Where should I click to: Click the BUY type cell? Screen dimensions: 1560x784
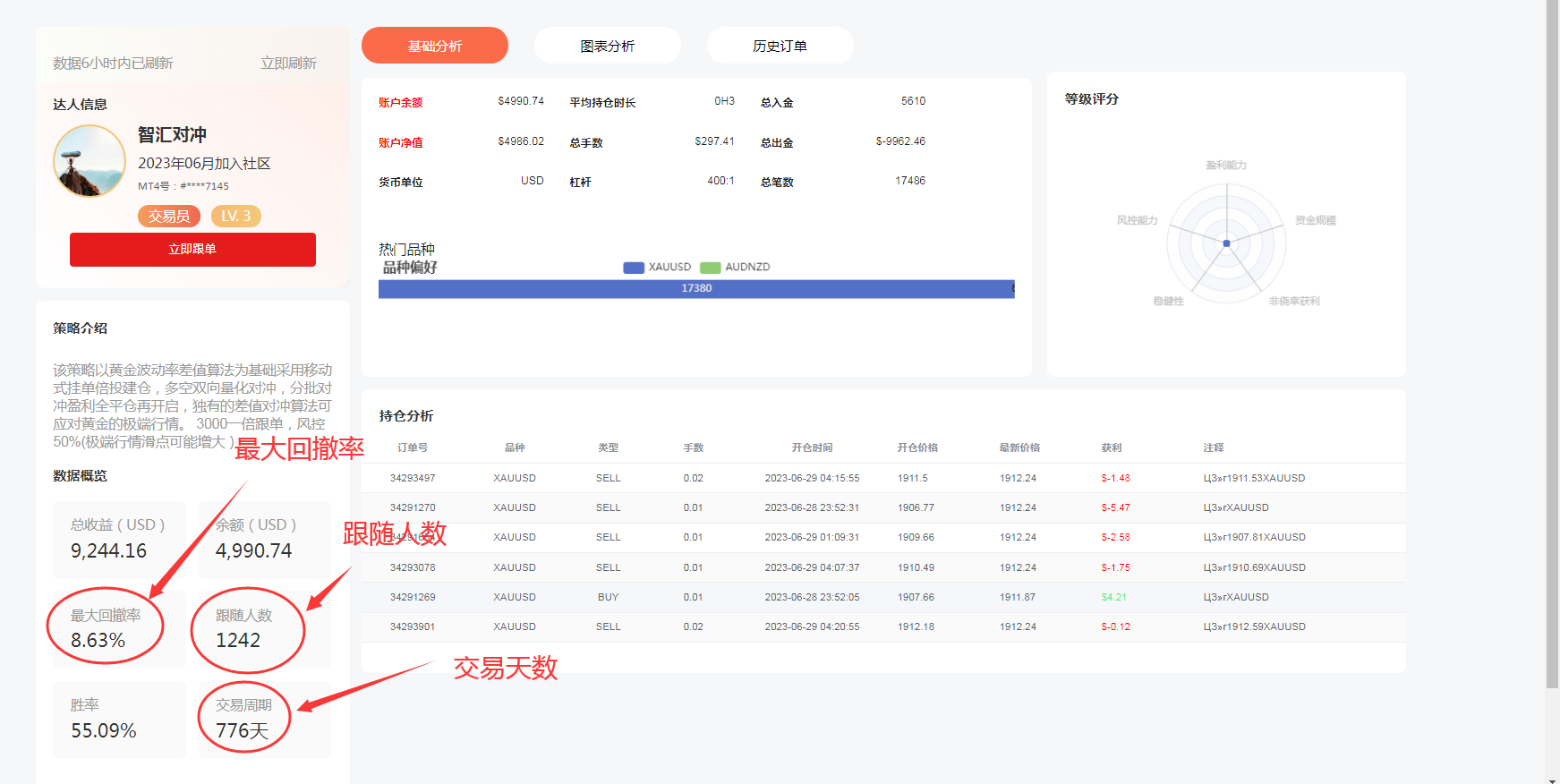(x=609, y=597)
